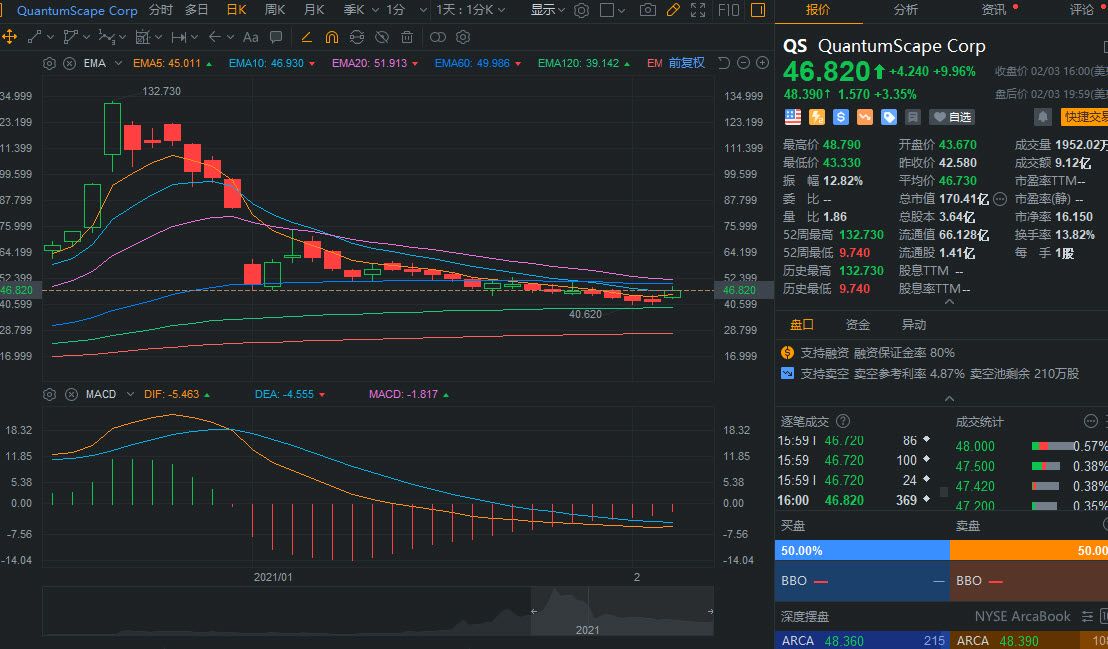Remove the MACD indicator
The width and height of the screenshot is (1108, 649).
(x=71, y=394)
